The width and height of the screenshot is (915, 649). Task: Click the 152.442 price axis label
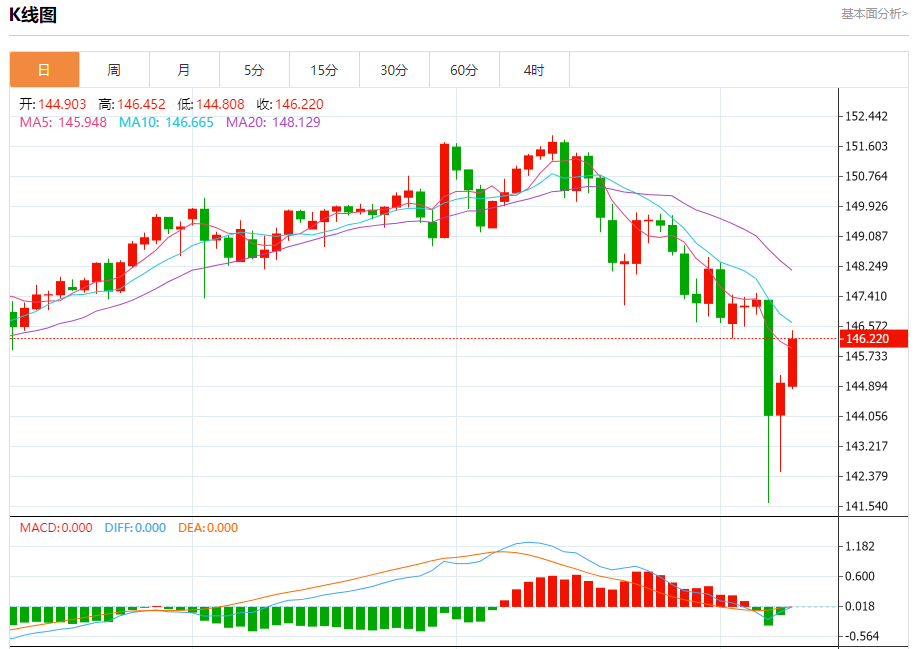(x=867, y=116)
